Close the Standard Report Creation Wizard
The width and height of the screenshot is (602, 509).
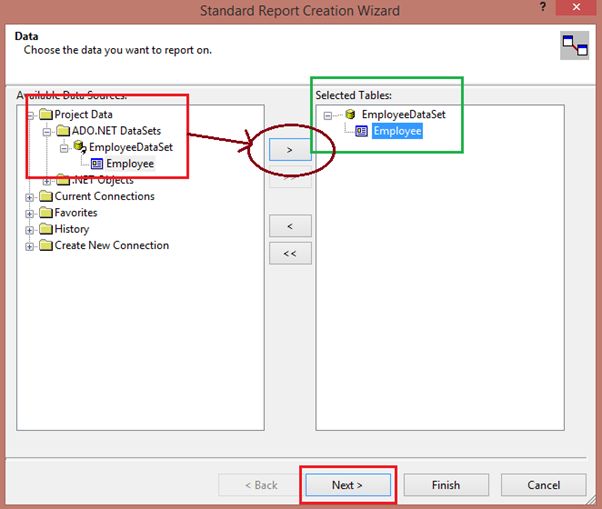576,7
